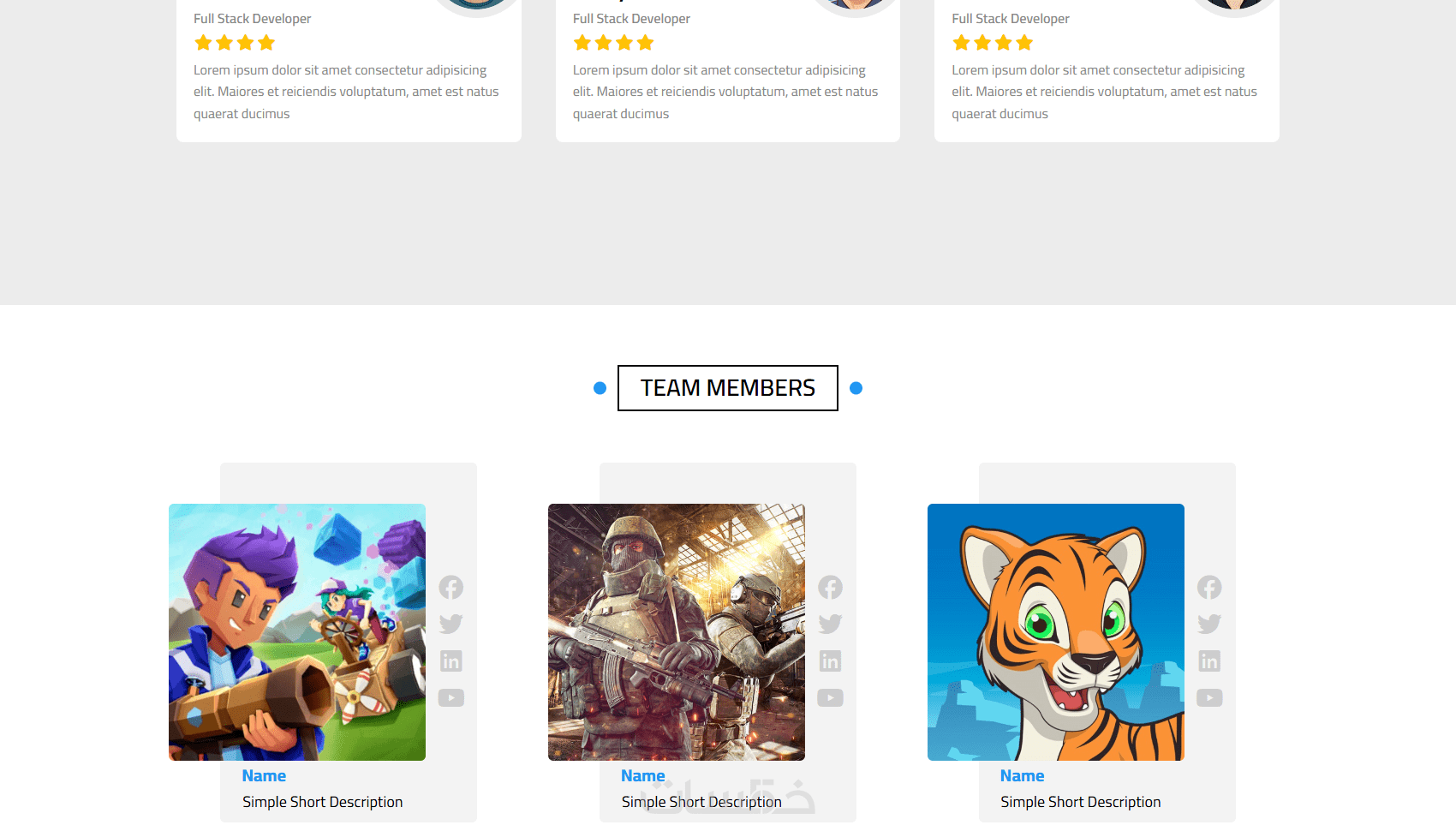The image size is (1456, 831).
Task: Click Full Stack Developer in the middle testimonial
Action: pos(631,19)
